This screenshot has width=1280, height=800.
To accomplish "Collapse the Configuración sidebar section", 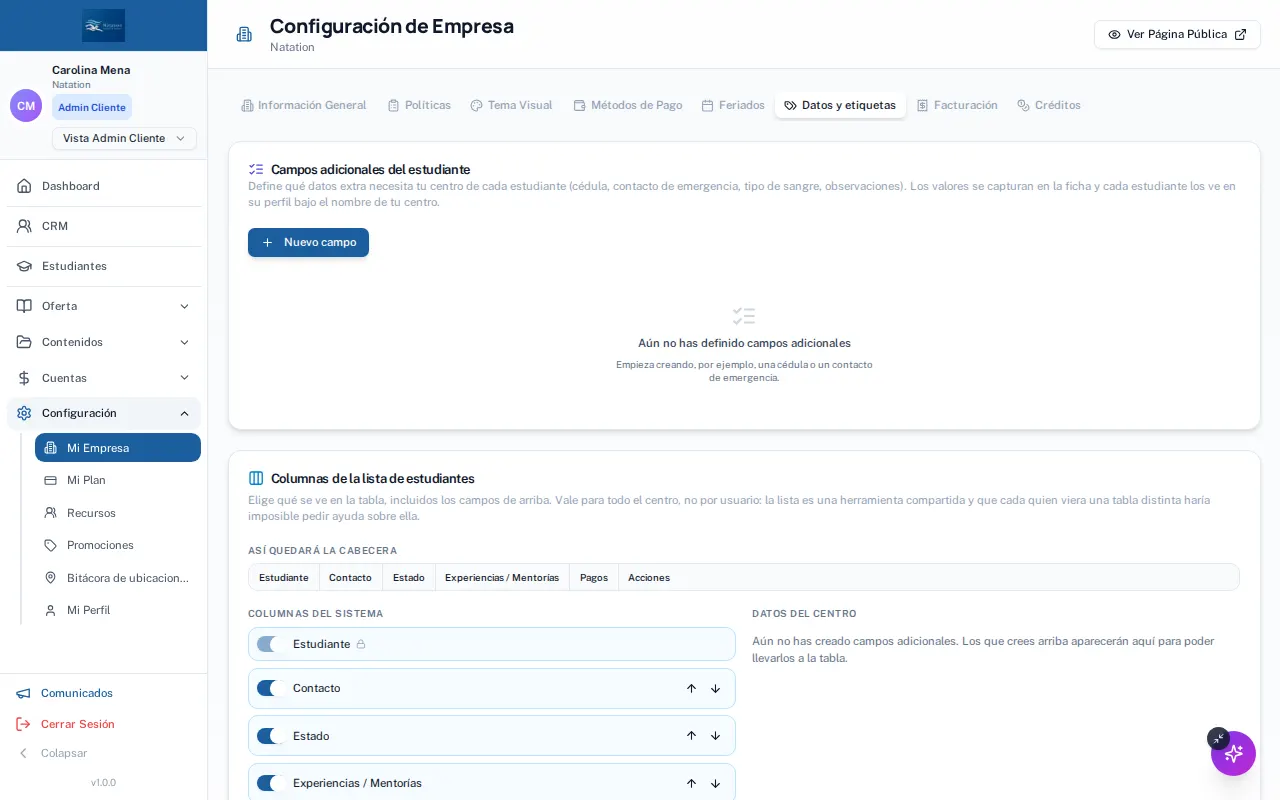I will [104, 413].
